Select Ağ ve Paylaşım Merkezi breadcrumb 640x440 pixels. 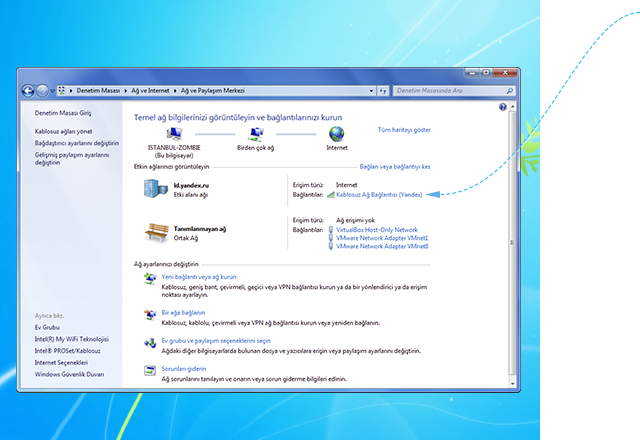tap(213, 91)
